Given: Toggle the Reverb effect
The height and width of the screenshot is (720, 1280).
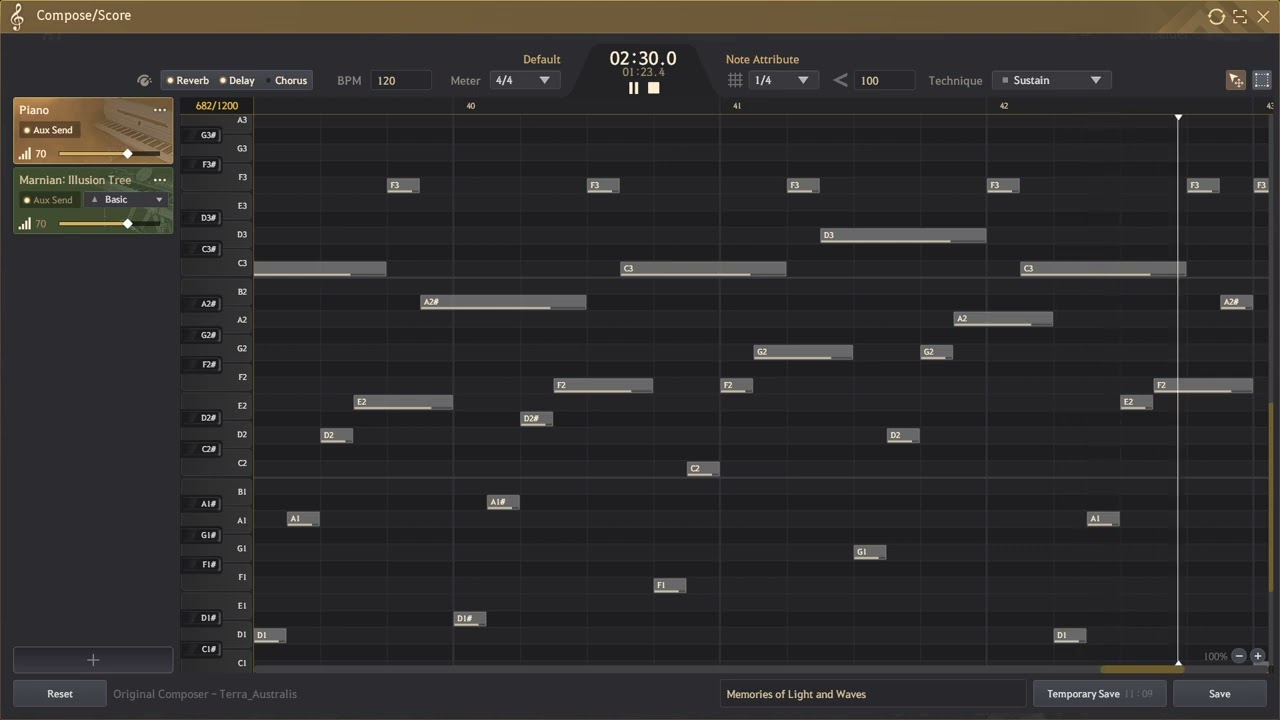Looking at the screenshot, I should point(189,80).
